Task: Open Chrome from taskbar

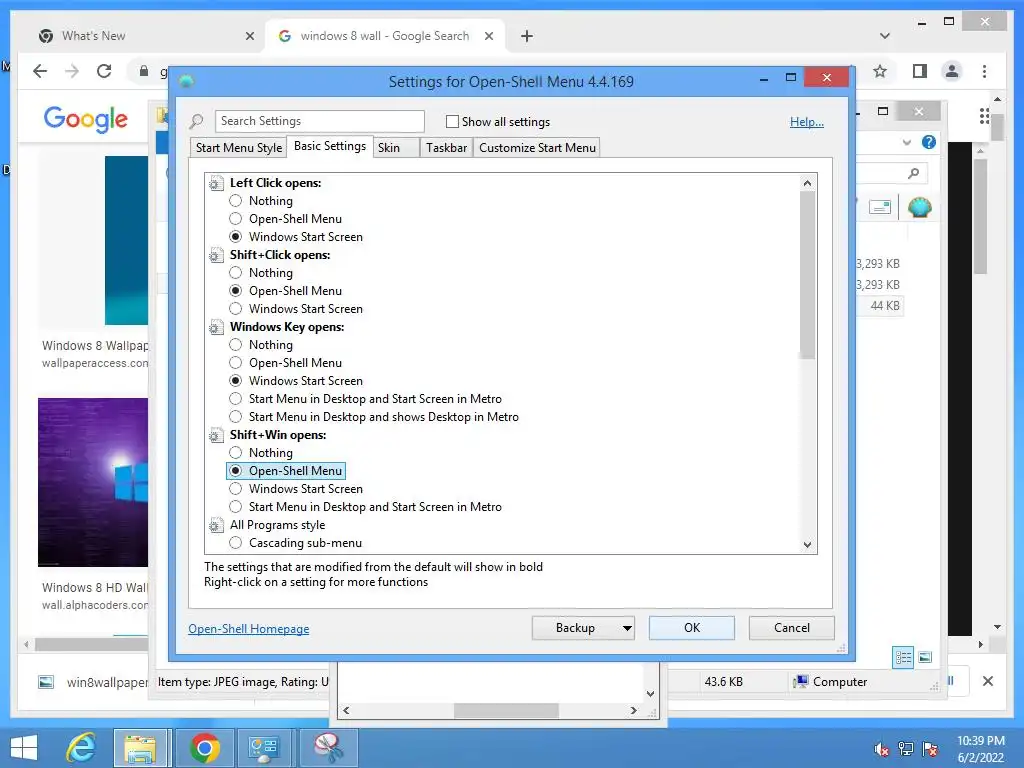Action: [x=205, y=748]
